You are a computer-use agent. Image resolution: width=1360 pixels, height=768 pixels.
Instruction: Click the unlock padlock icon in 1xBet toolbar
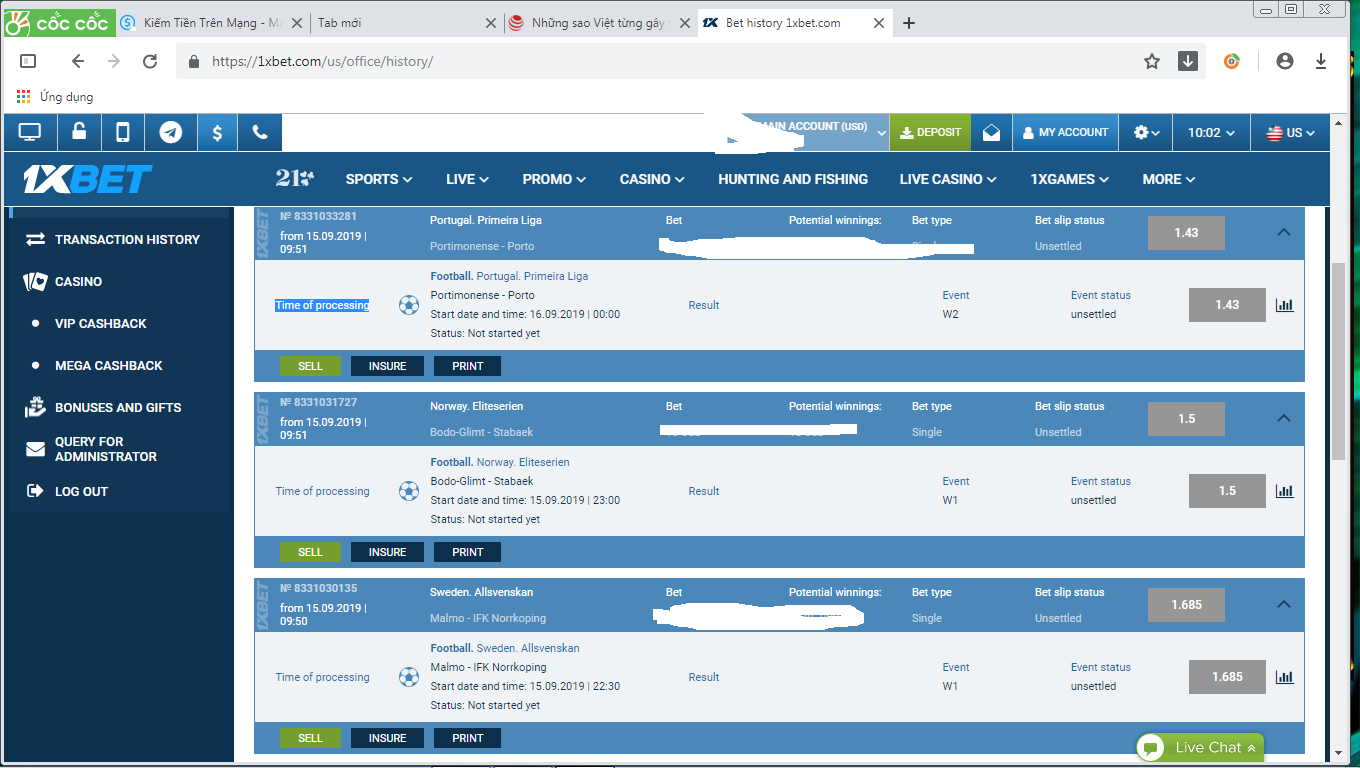79,132
